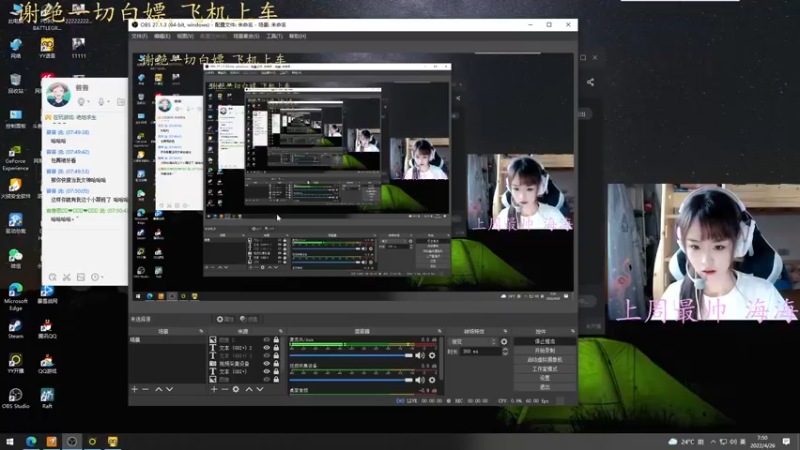Screen dimensions: 800x450
Task: Click the 工作室模式 studio mode button
Action: coord(545,369)
